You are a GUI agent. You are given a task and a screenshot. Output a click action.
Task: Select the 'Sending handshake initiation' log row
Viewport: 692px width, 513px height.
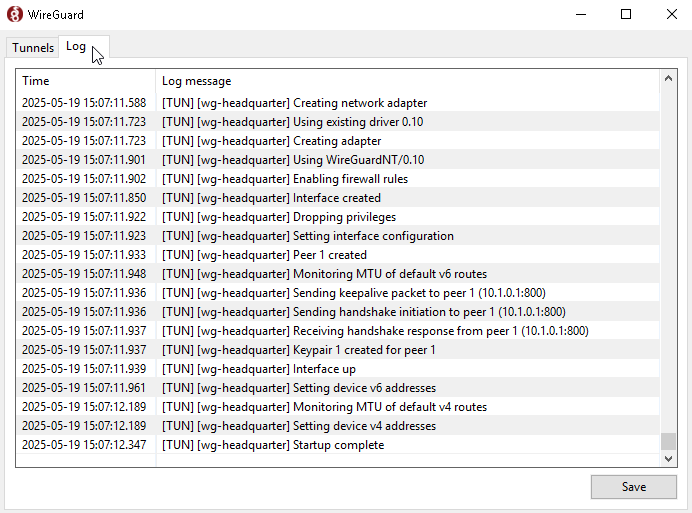pyautogui.click(x=338, y=312)
